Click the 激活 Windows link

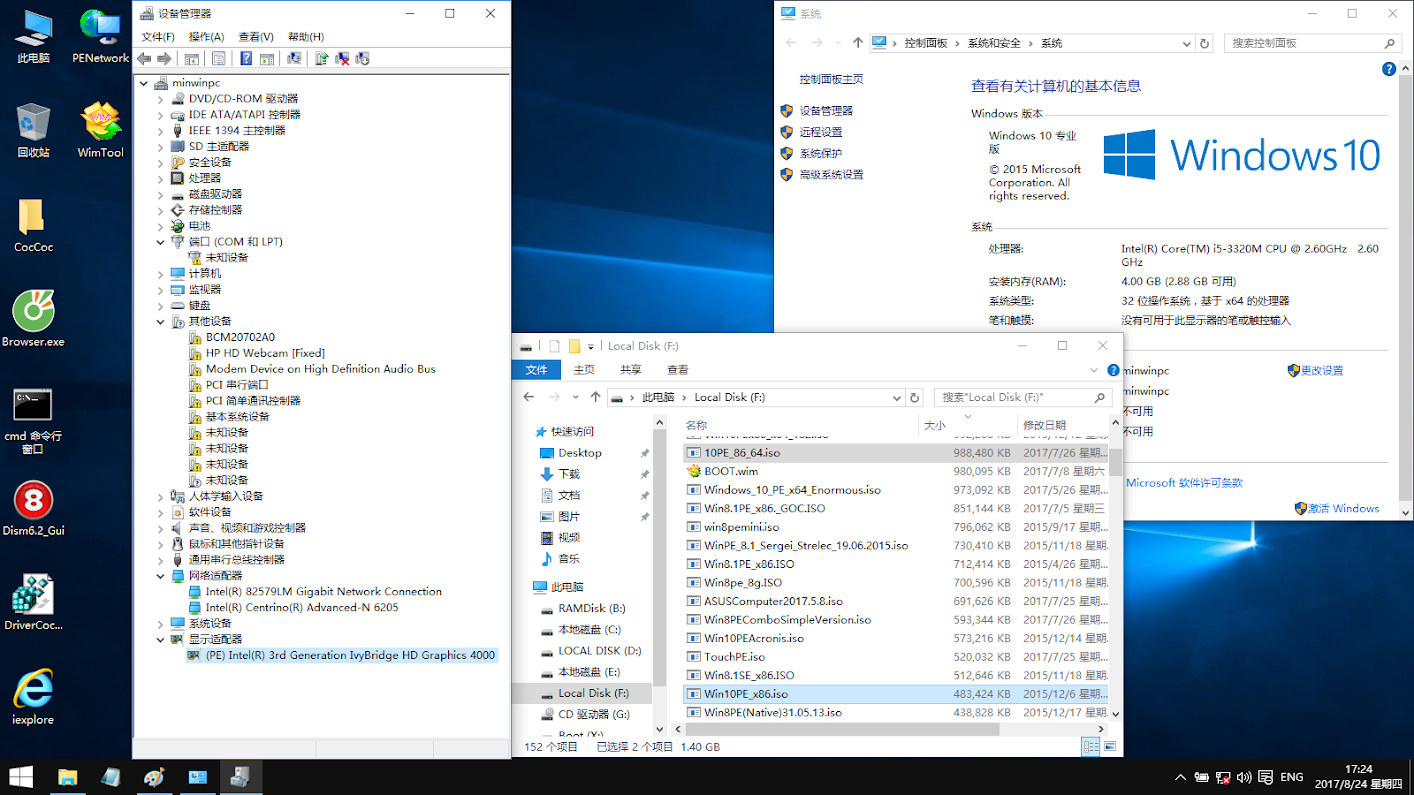1343,508
